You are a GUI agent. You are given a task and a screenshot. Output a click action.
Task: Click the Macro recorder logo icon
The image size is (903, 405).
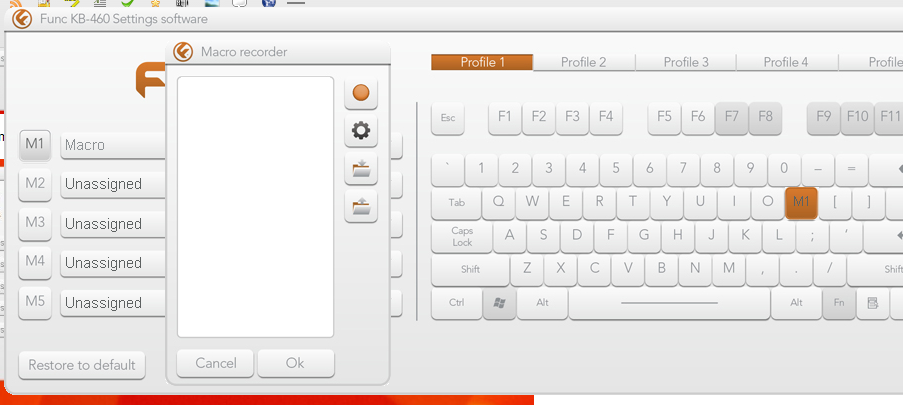pyautogui.click(x=182, y=51)
